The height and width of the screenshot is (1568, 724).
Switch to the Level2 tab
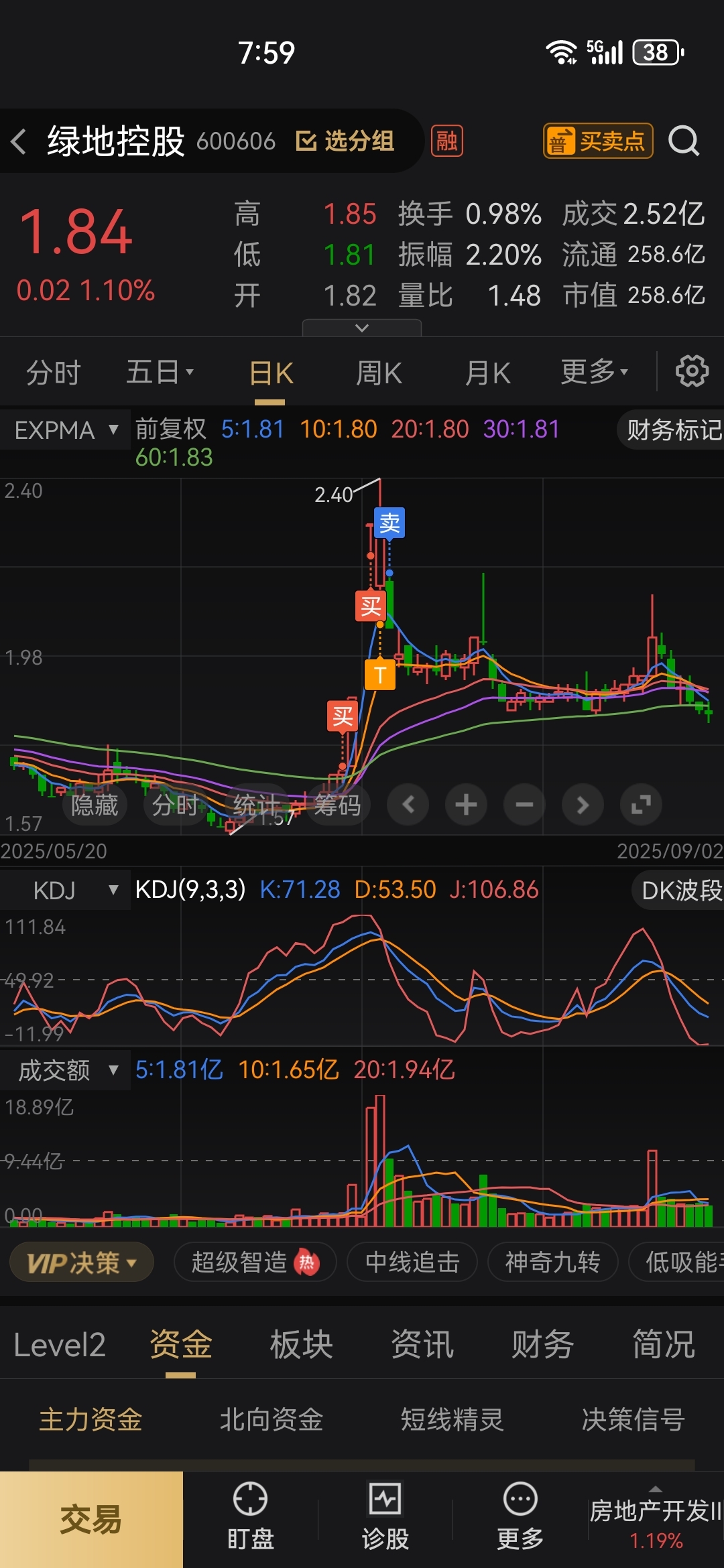coord(60,1345)
